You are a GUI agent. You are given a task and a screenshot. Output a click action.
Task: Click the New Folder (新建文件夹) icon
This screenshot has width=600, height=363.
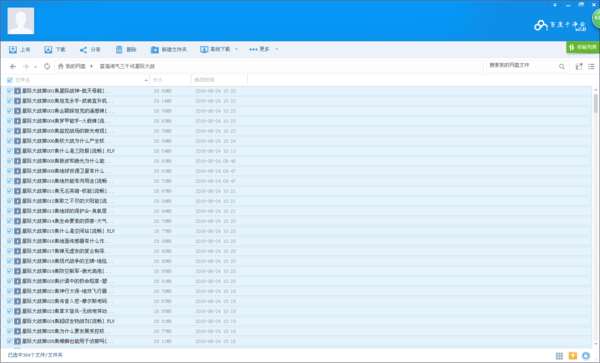pos(155,49)
